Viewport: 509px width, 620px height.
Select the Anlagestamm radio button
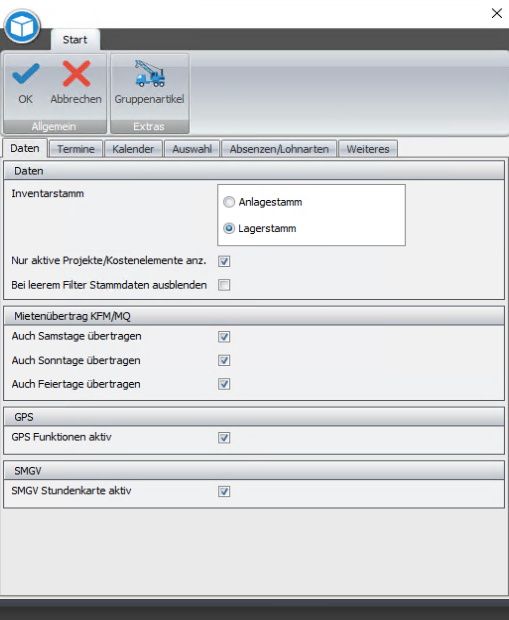229,202
